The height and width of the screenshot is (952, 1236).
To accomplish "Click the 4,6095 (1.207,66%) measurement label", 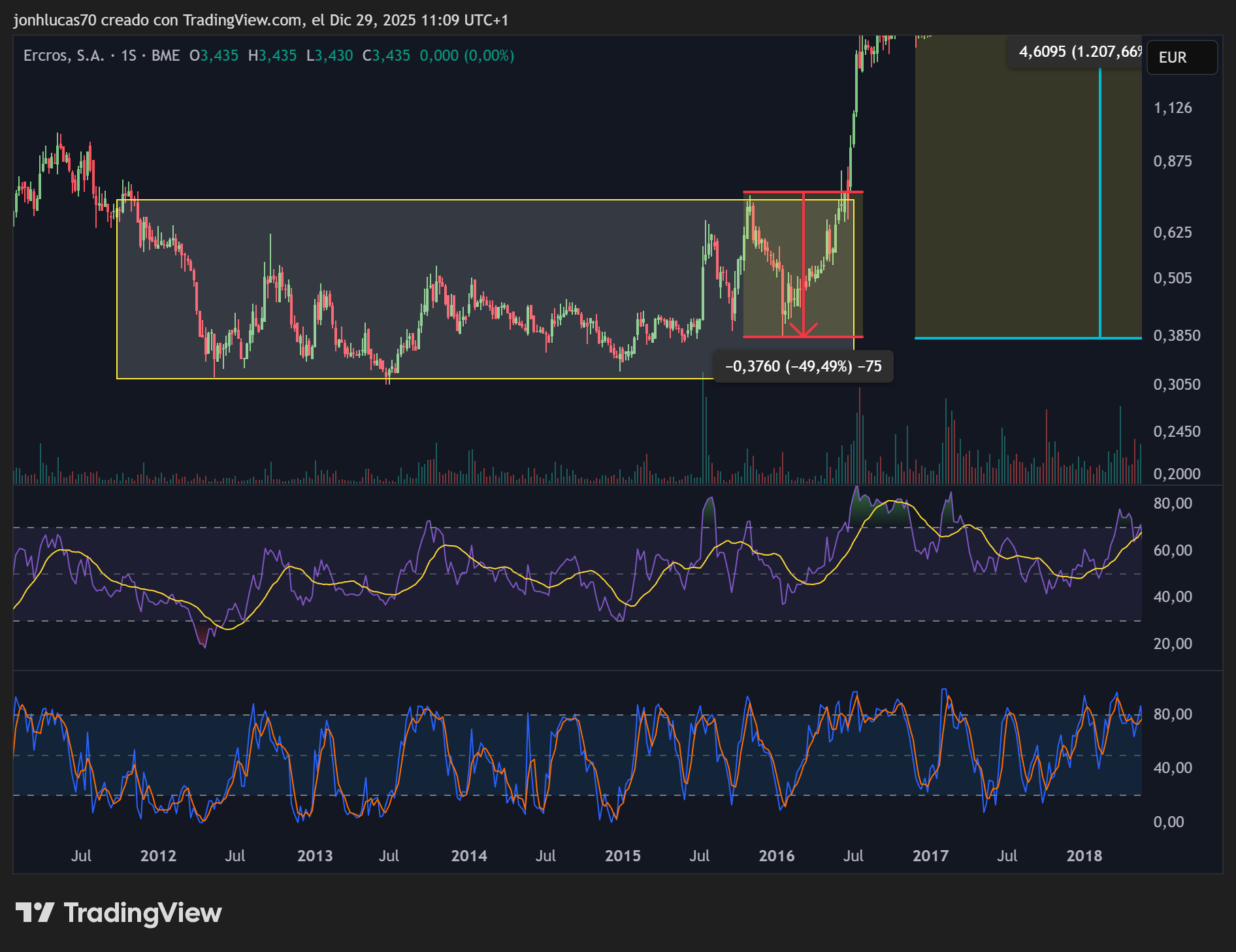I will [x=1079, y=52].
